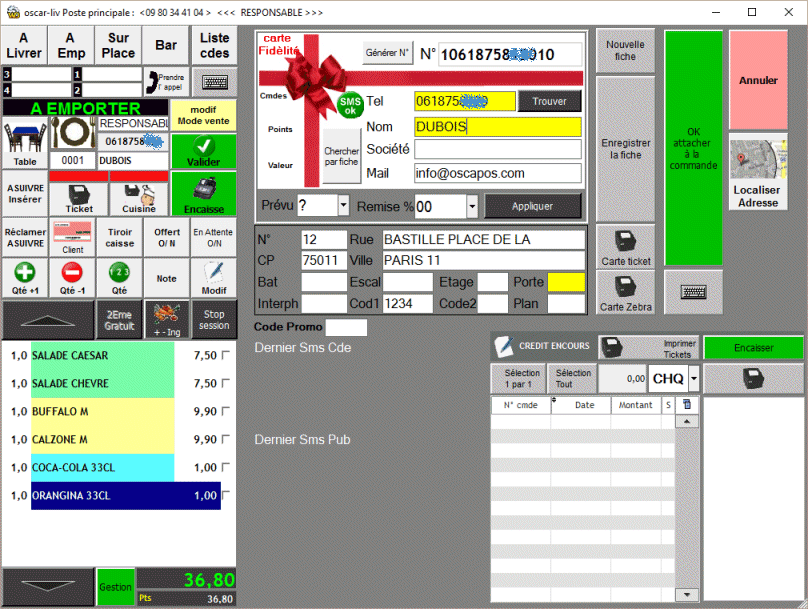Expand the Prévu dropdown
The height and width of the screenshot is (609, 808).
click(x=344, y=206)
